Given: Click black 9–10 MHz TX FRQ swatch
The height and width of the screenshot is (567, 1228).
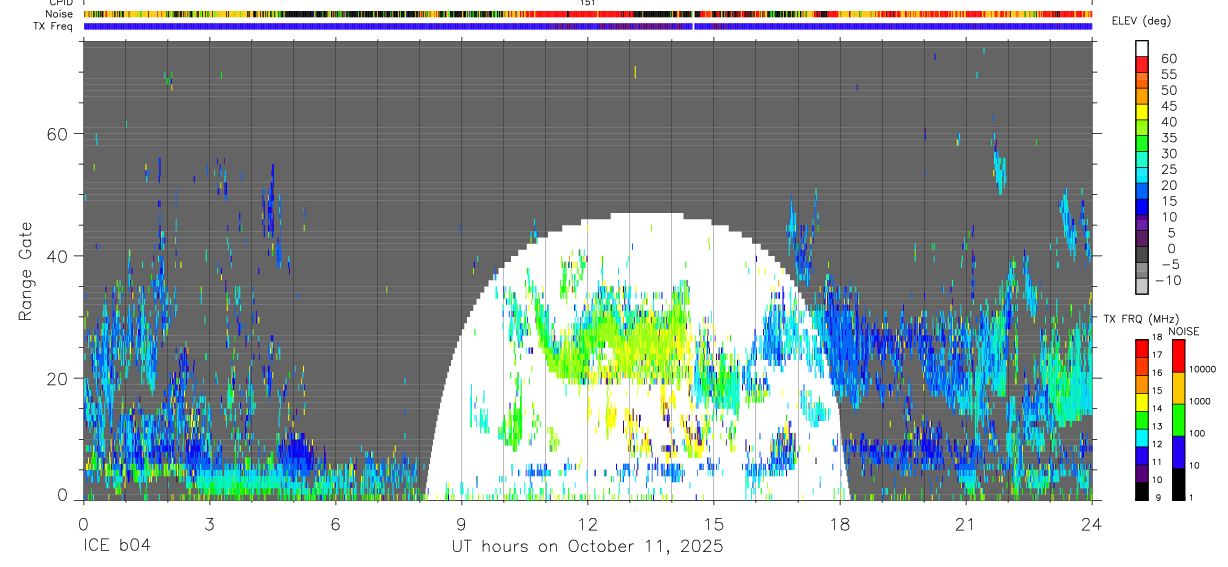Looking at the screenshot, I should coord(1142,492).
